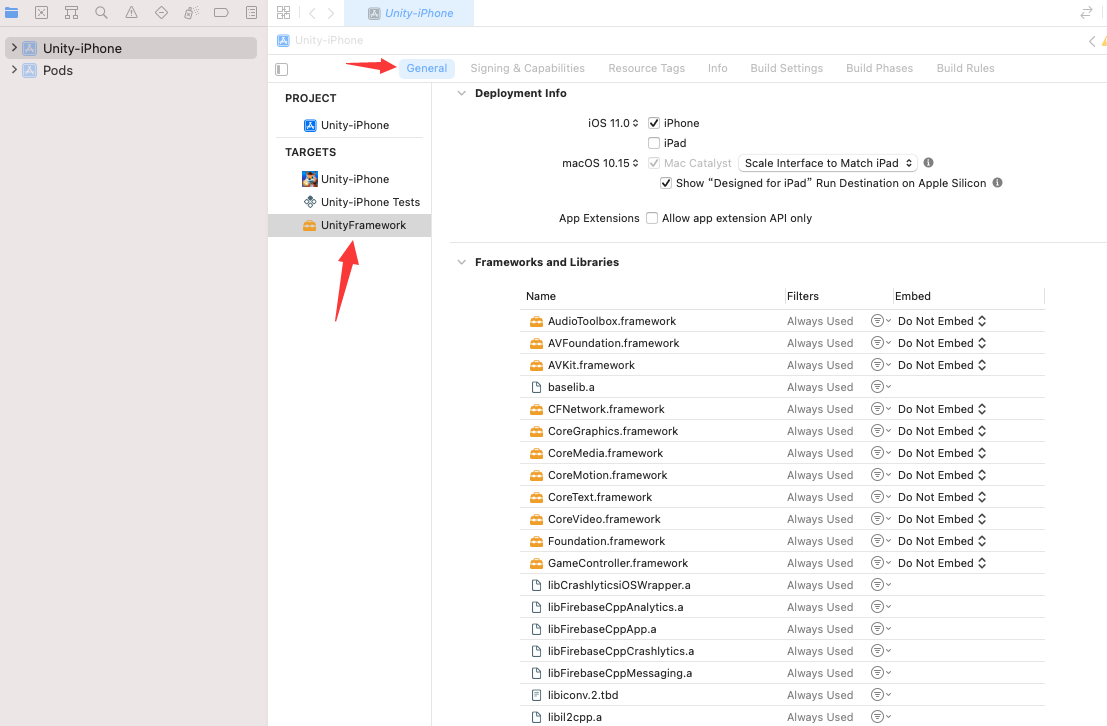Viewport: 1107px width, 726px height.
Task: Open the Resource Tags tab
Action: [x=647, y=69]
